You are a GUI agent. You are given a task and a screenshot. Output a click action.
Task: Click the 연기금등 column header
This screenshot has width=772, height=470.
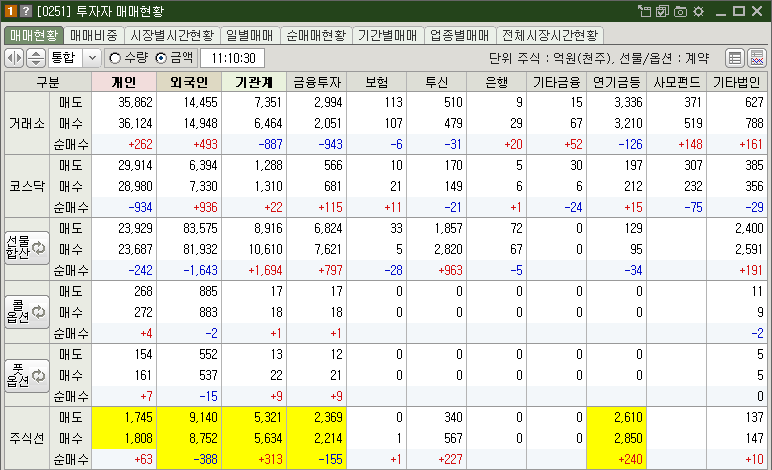[x=617, y=82]
